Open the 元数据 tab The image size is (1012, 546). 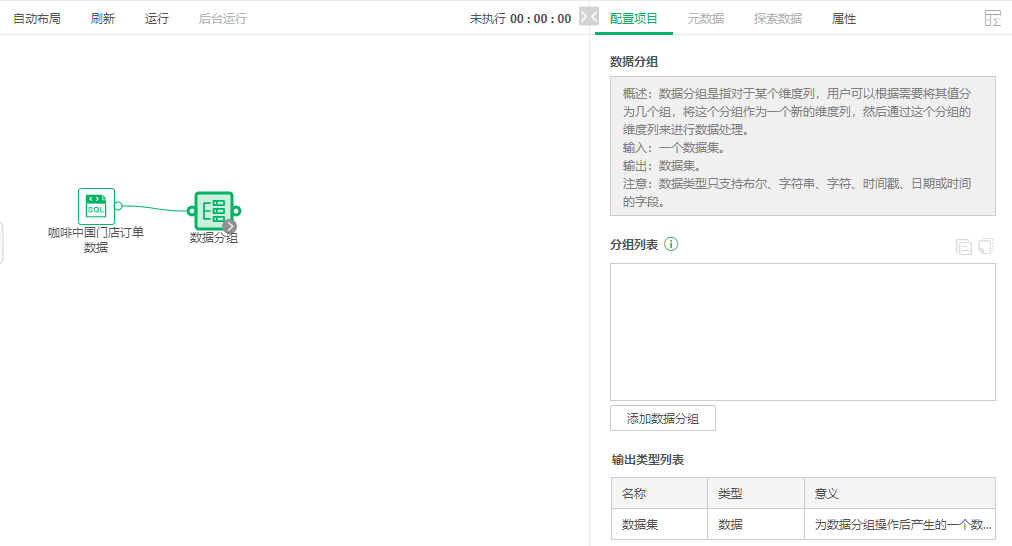[706, 19]
